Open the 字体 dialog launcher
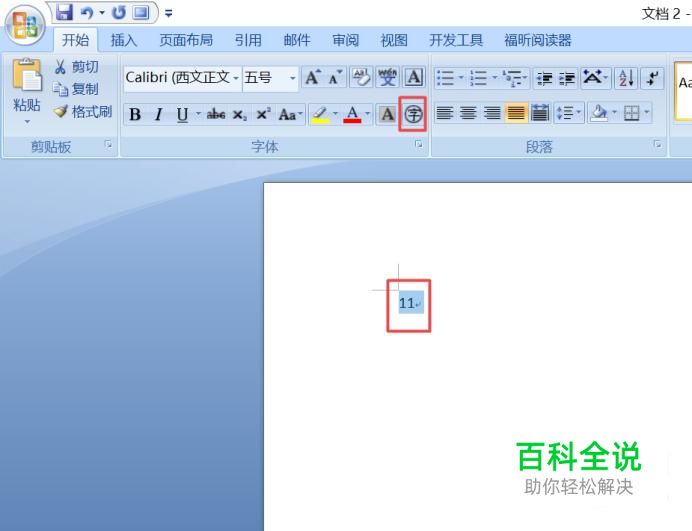The height and width of the screenshot is (531, 692). coord(419,144)
